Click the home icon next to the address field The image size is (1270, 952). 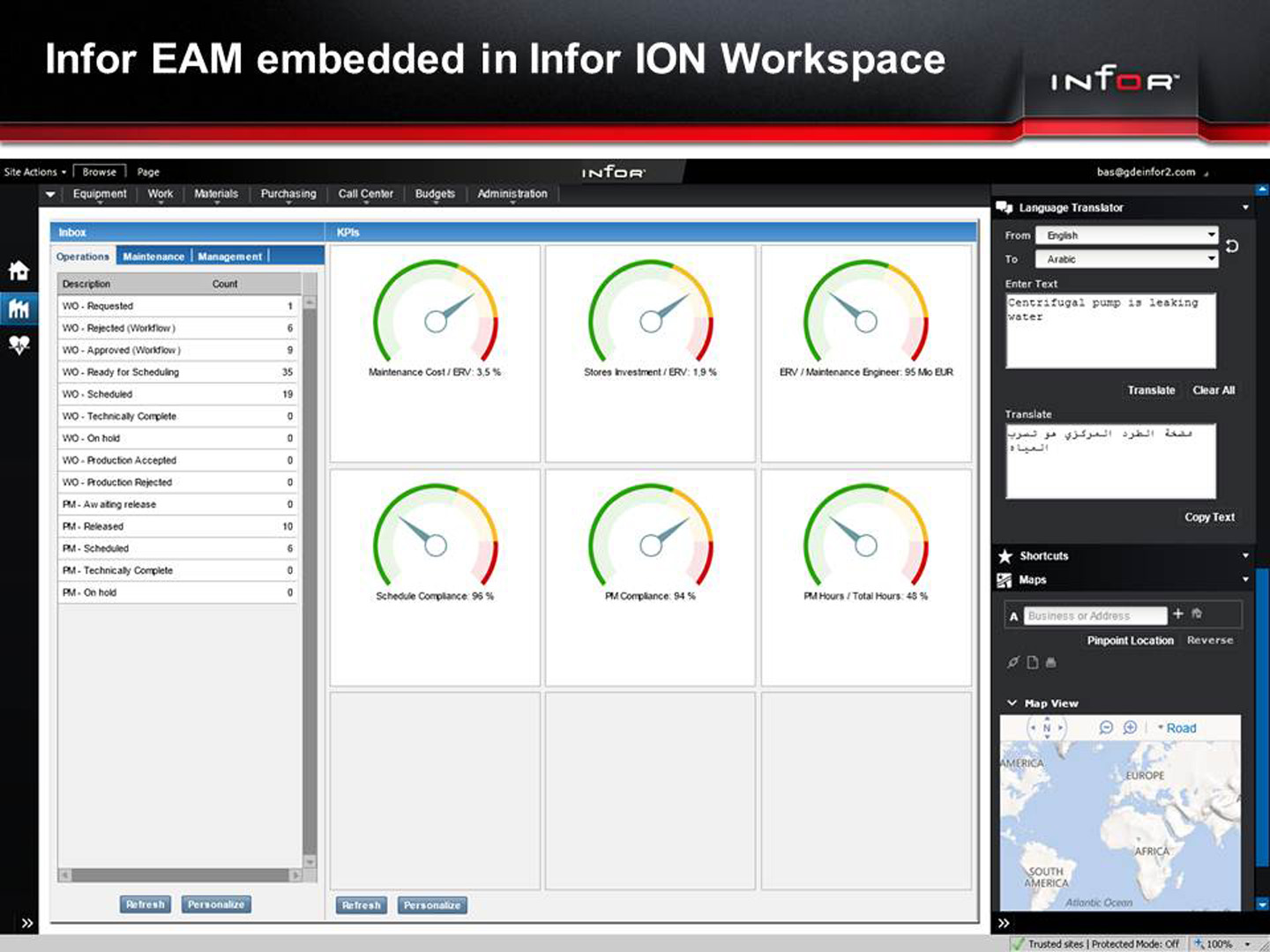click(x=1198, y=613)
